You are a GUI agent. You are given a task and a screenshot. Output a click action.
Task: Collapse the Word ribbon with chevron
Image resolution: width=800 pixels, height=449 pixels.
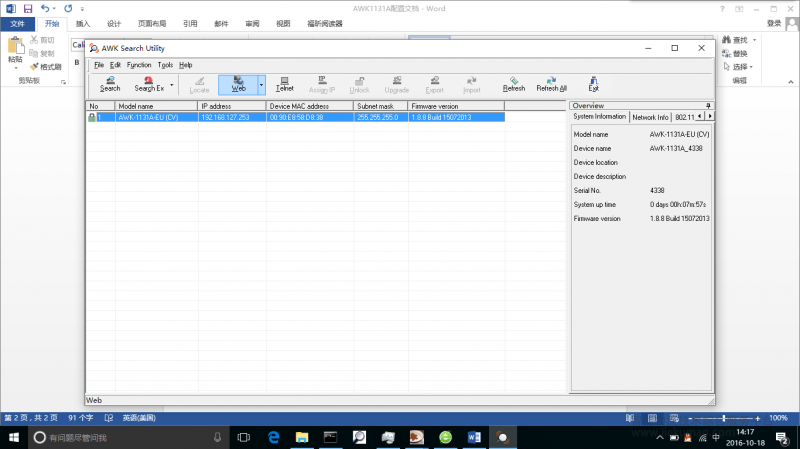790,82
